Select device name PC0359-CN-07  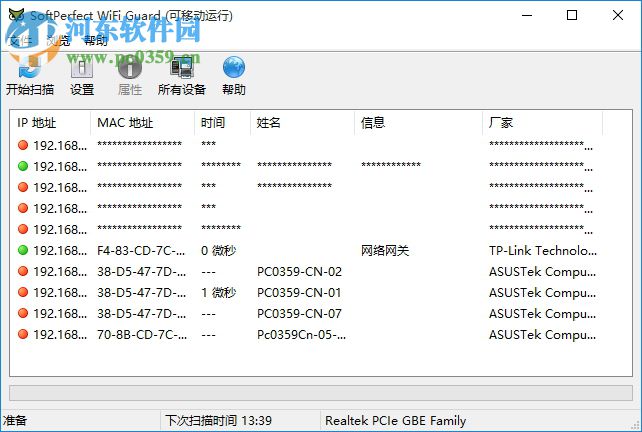299,314
